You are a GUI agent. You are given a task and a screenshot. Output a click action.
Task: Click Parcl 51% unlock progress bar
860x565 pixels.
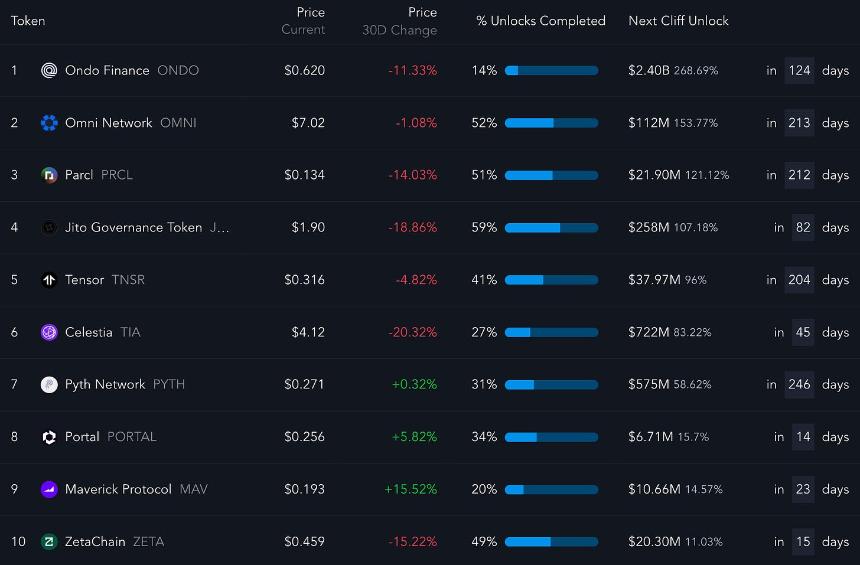[x=551, y=175]
